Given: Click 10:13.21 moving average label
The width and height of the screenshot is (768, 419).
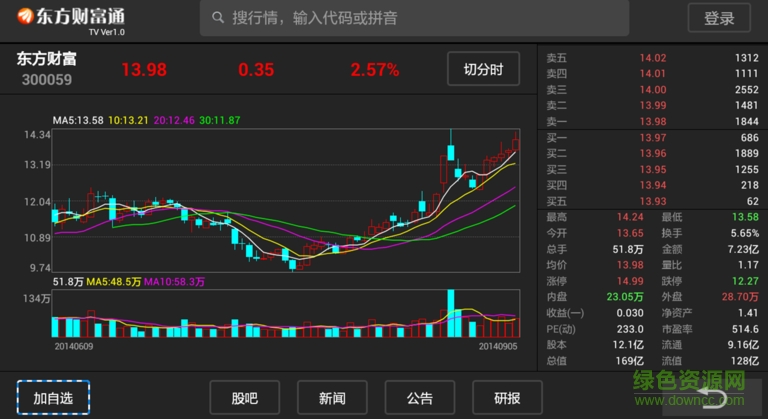Looking at the screenshot, I should (x=128, y=120).
